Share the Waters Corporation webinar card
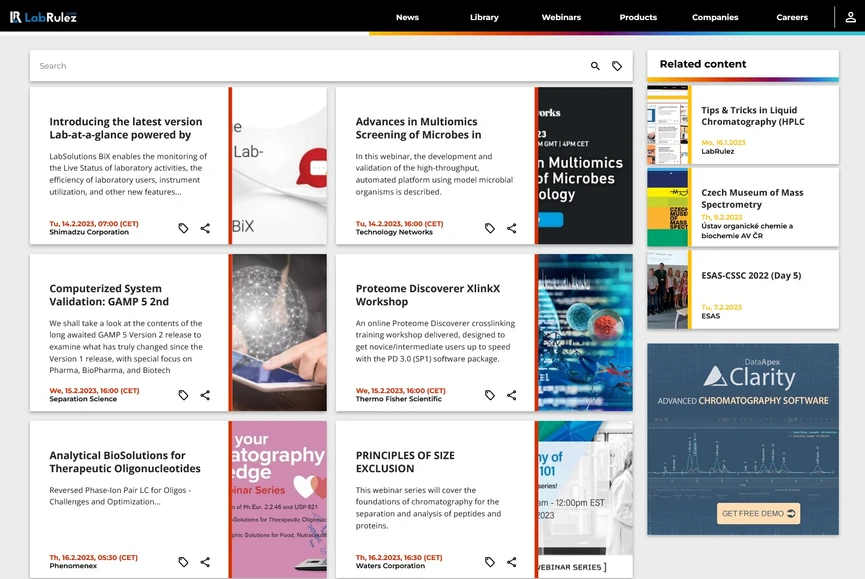This screenshot has height=579, width=865. click(x=511, y=562)
